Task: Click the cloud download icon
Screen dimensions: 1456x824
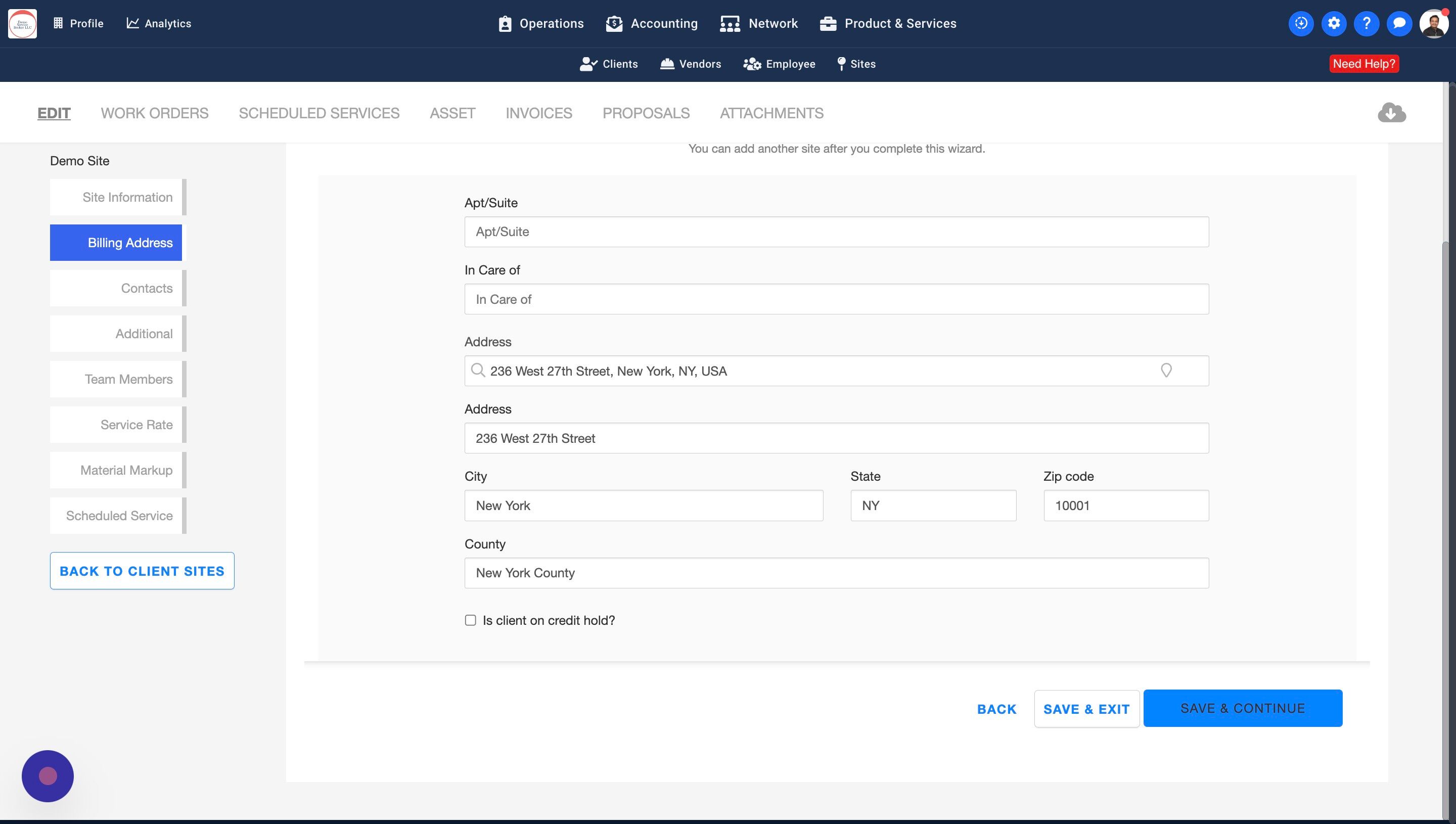Action: point(1391,113)
